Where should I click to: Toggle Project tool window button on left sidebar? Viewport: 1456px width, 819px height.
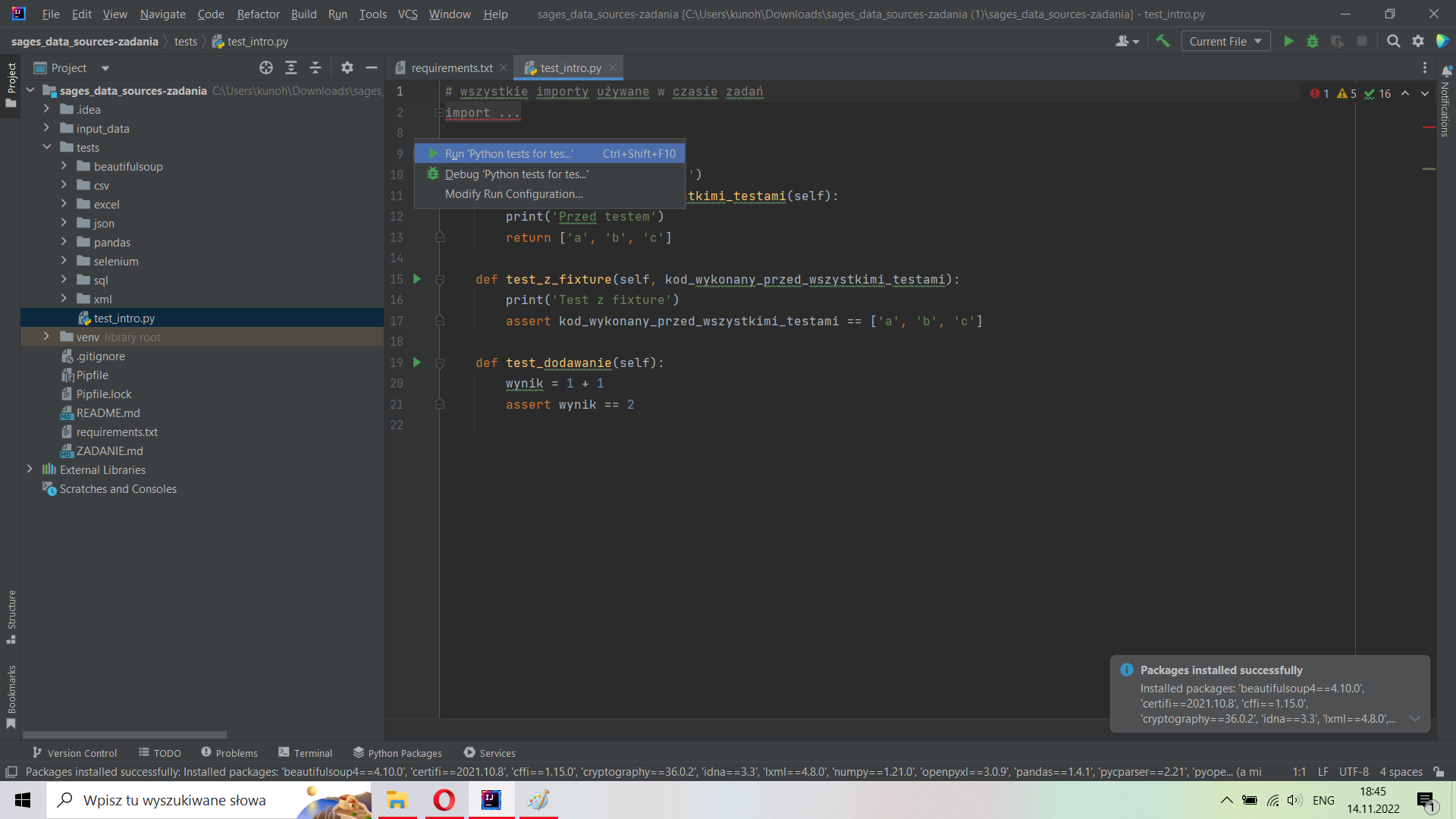11,85
